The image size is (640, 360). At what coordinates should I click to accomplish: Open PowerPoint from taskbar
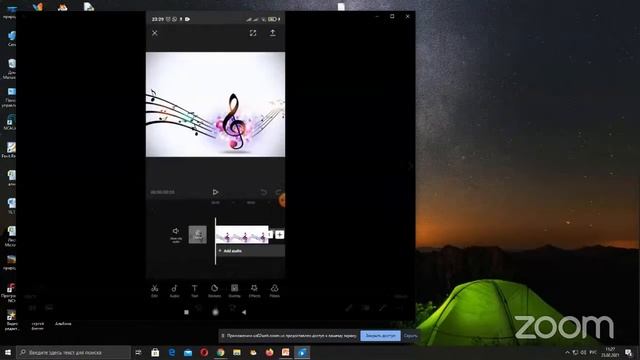click(x=286, y=352)
